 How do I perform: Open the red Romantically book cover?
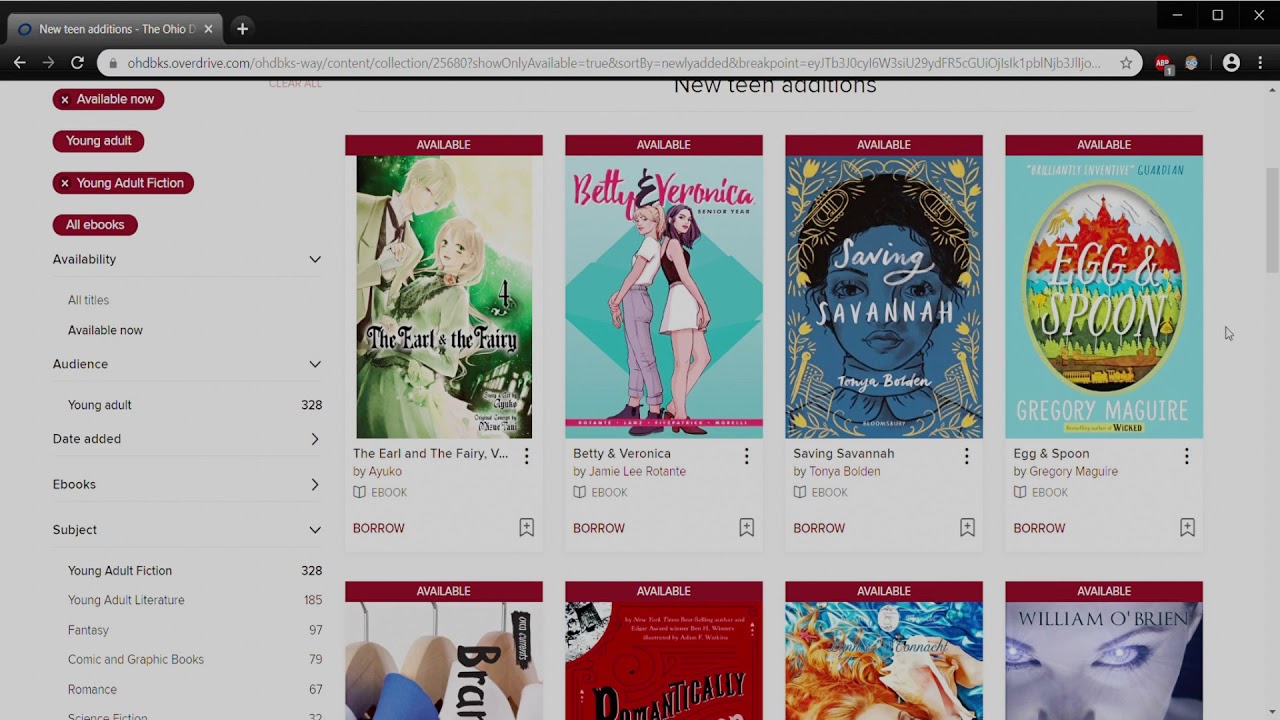coord(664,661)
